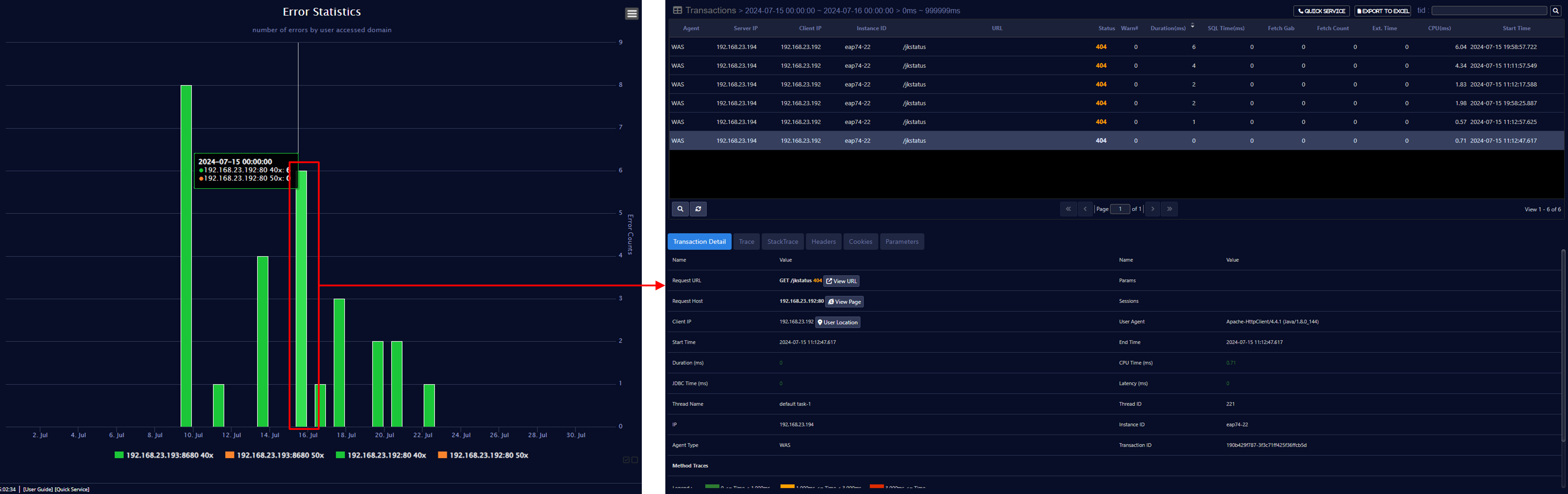Uncheck all series using empty checkbox icon
Viewport: 1568px width, 494px height.
coord(635,460)
